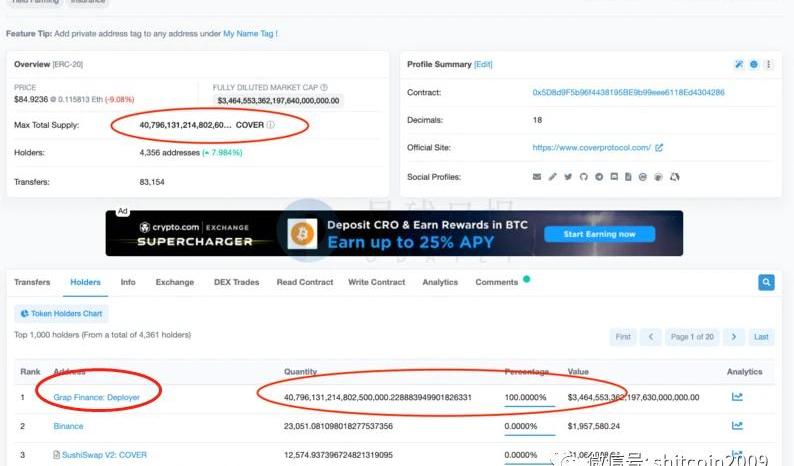Open the Twitter social profile icon
The height and width of the screenshot is (466, 794).
568,177
